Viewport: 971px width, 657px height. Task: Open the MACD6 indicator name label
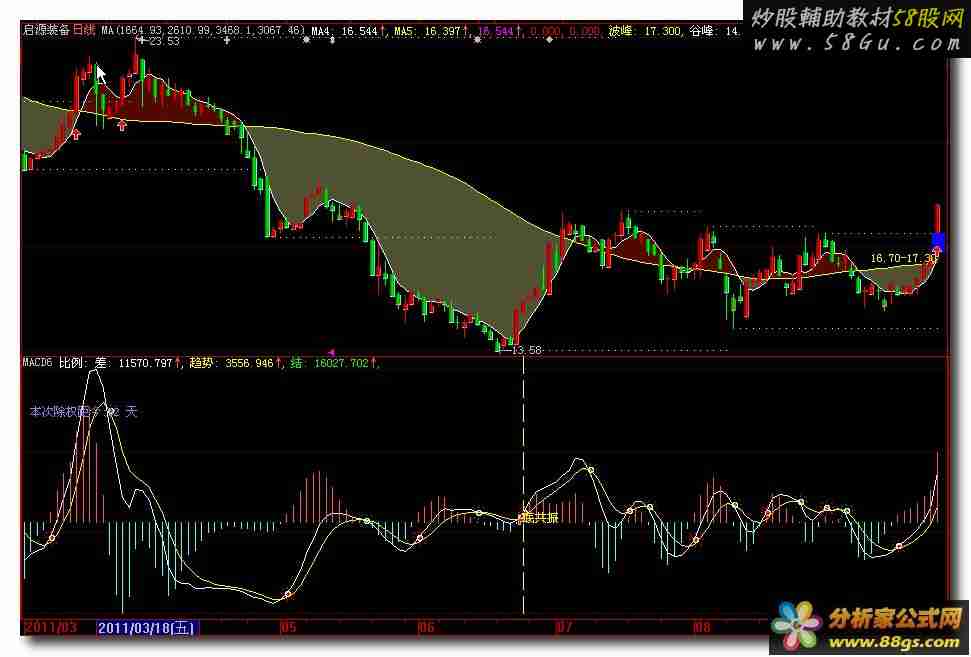tap(38, 364)
